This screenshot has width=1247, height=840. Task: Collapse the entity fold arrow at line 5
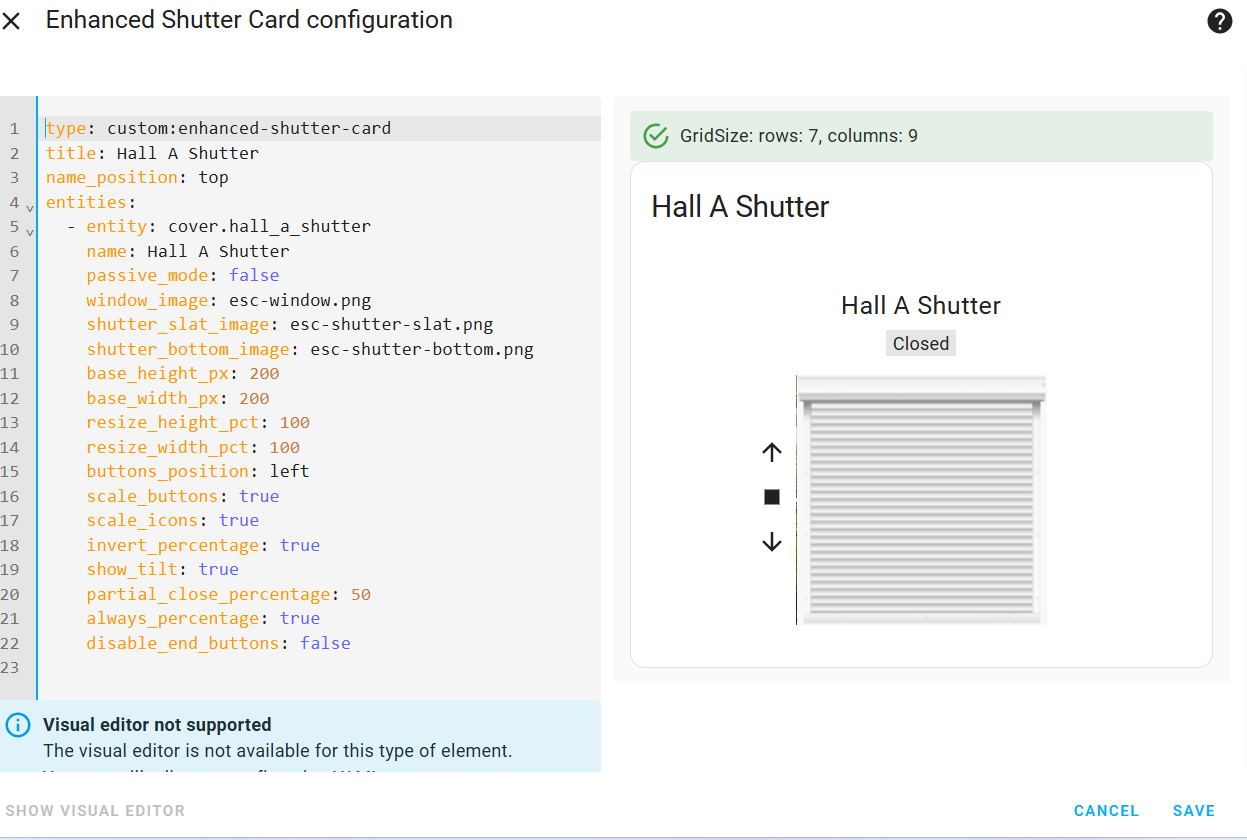tap(30, 231)
